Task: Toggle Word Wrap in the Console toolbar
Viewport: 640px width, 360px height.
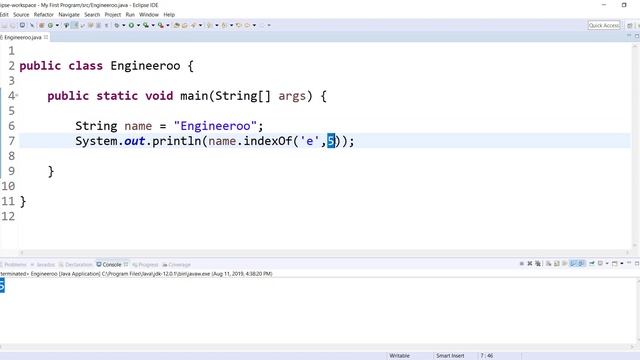Action: point(564,264)
